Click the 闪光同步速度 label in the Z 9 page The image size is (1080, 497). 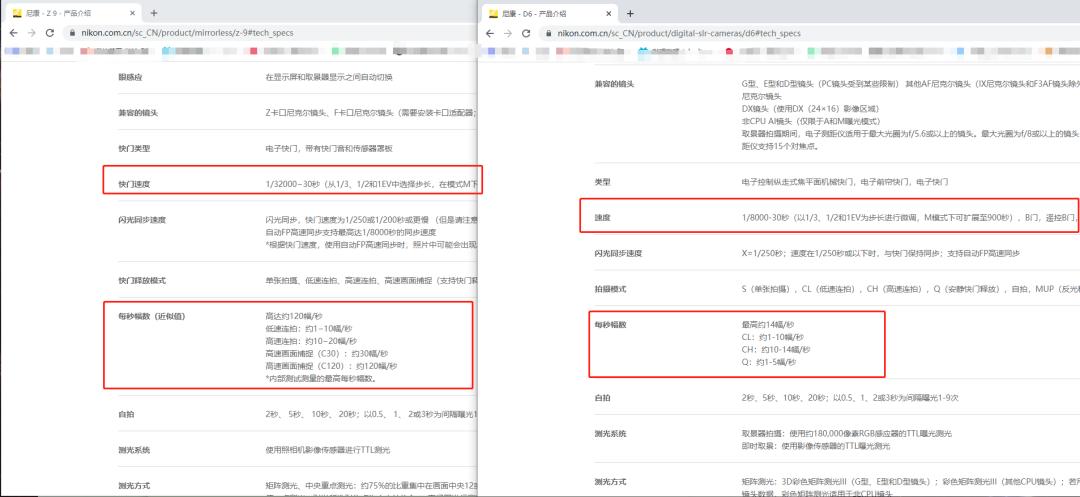coord(143,220)
